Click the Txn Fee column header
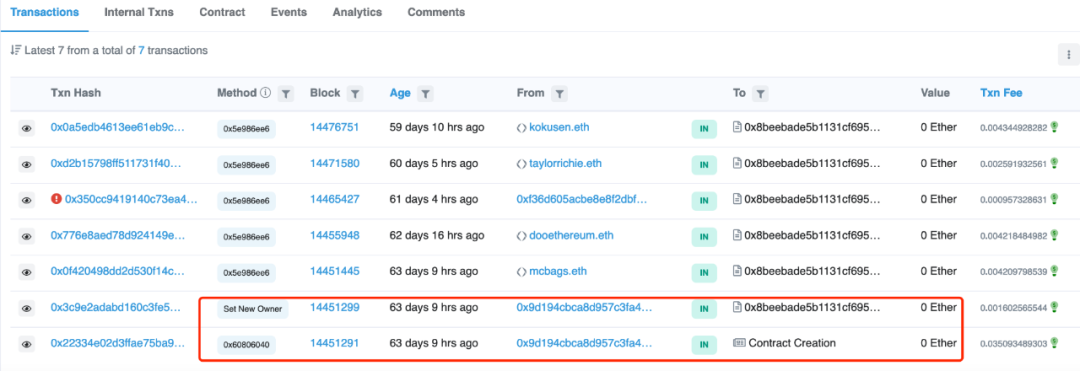Screen dimensions: 1080x371 click(x=1001, y=93)
